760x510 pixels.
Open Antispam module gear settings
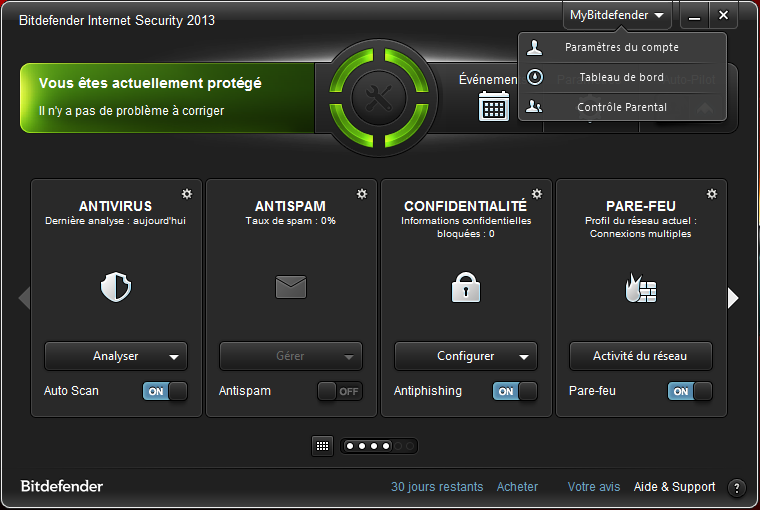(362, 194)
